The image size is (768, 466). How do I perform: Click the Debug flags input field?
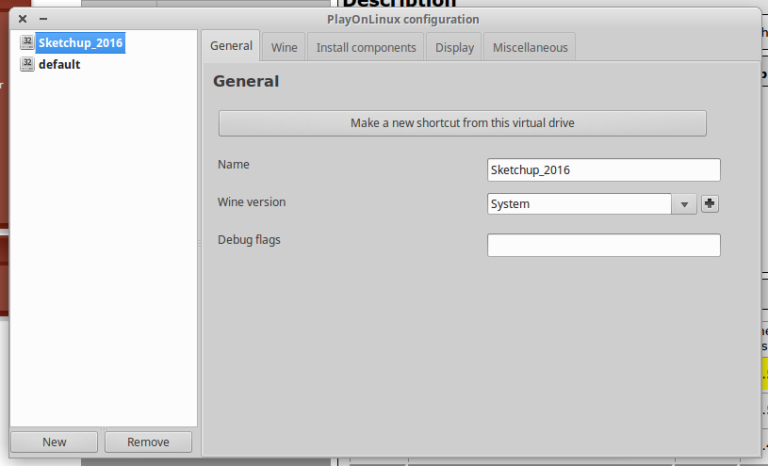click(603, 245)
